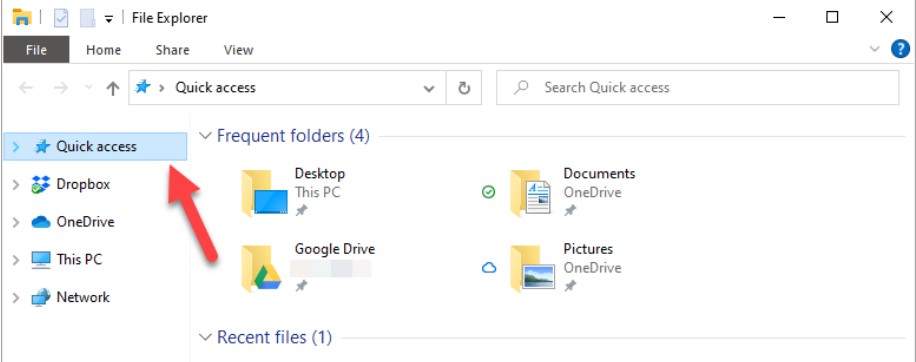Image resolution: width=916 pixels, height=362 pixels.
Task: Expand the OneDrive tree node
Action: pyautogui.click(x=16, y=222)
